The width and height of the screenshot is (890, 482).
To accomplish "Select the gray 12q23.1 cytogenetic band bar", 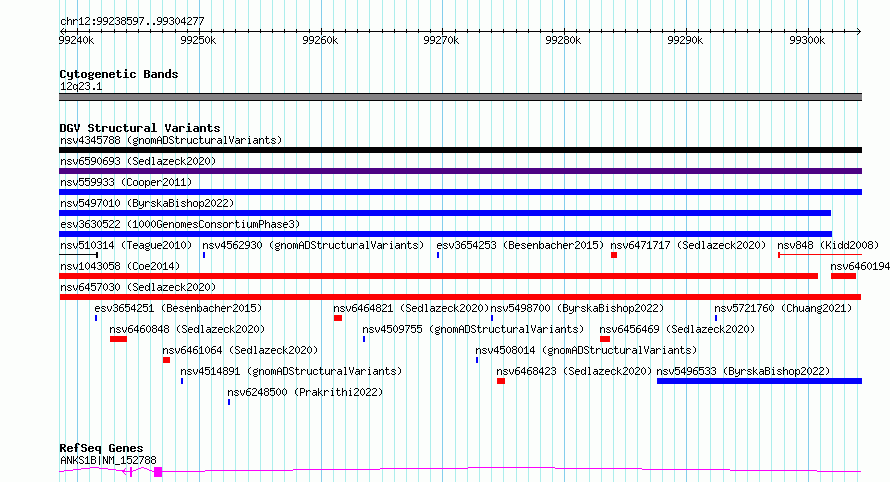I will (460, 97).
